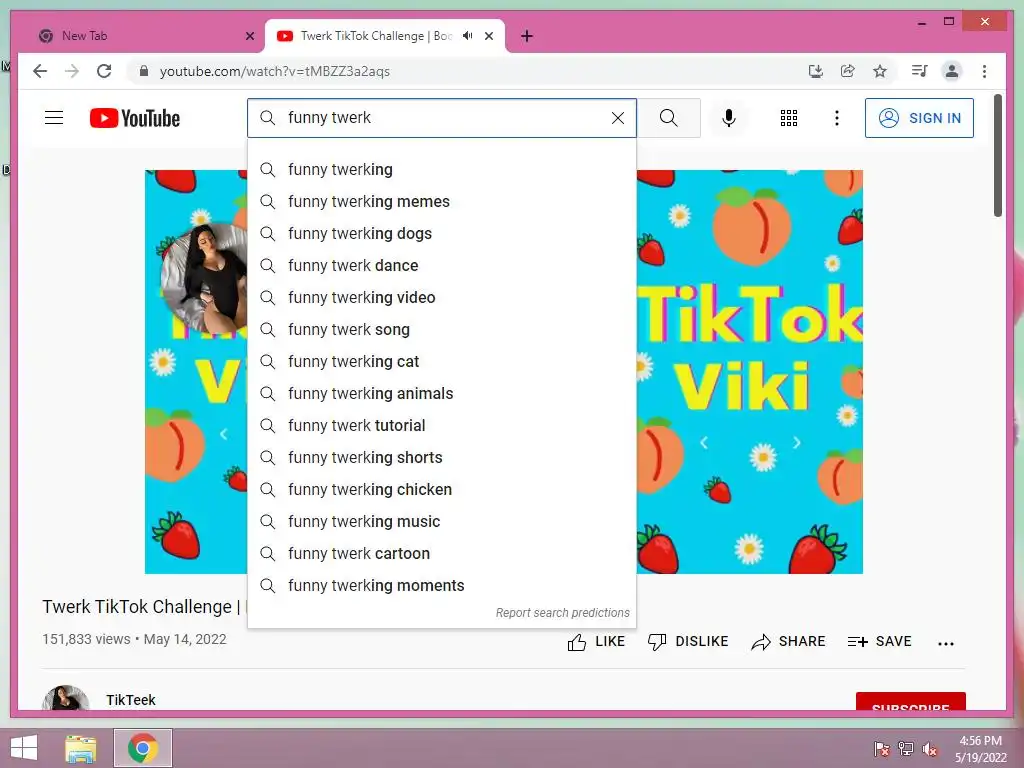Clear the search text with the X icon

[618, 118]
